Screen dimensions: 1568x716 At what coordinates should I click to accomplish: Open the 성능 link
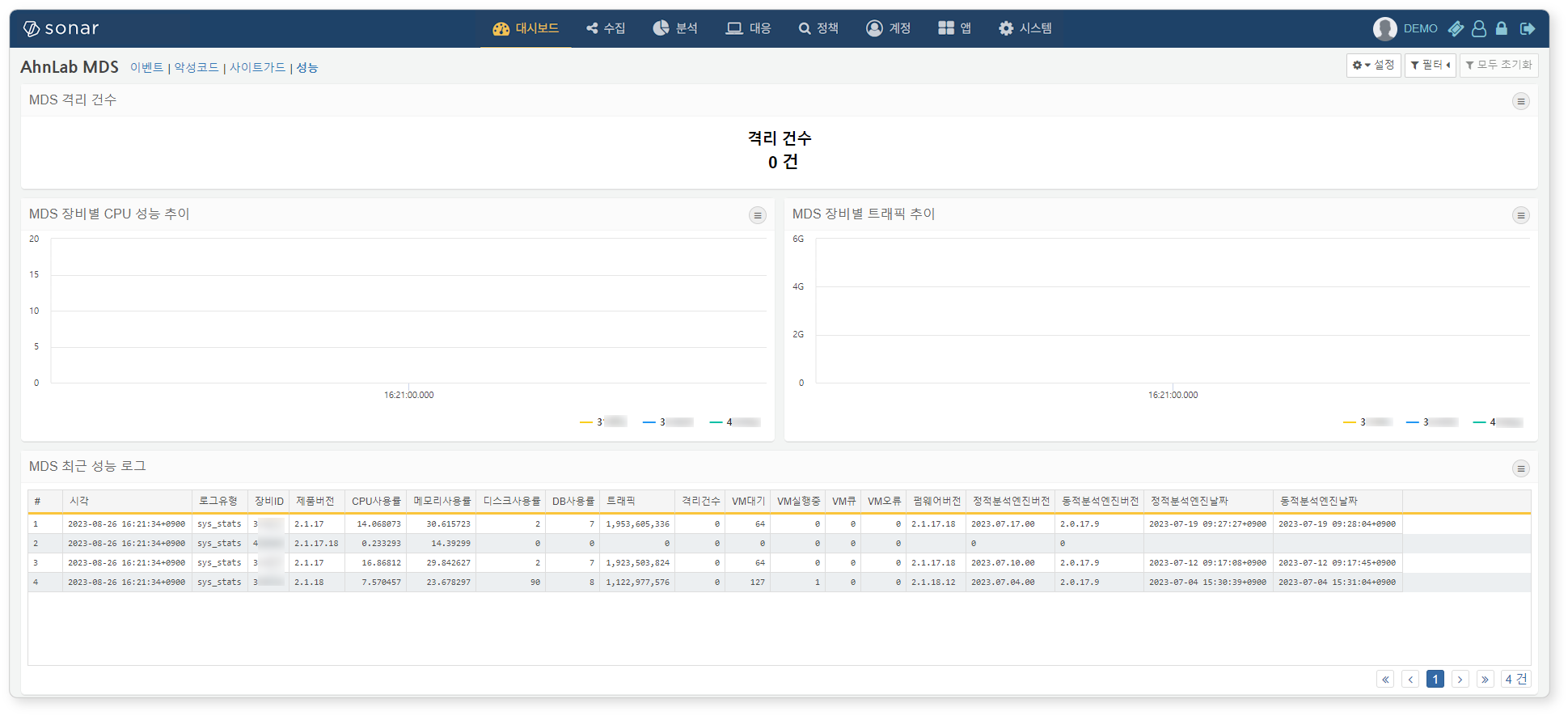tap(306, 67)
